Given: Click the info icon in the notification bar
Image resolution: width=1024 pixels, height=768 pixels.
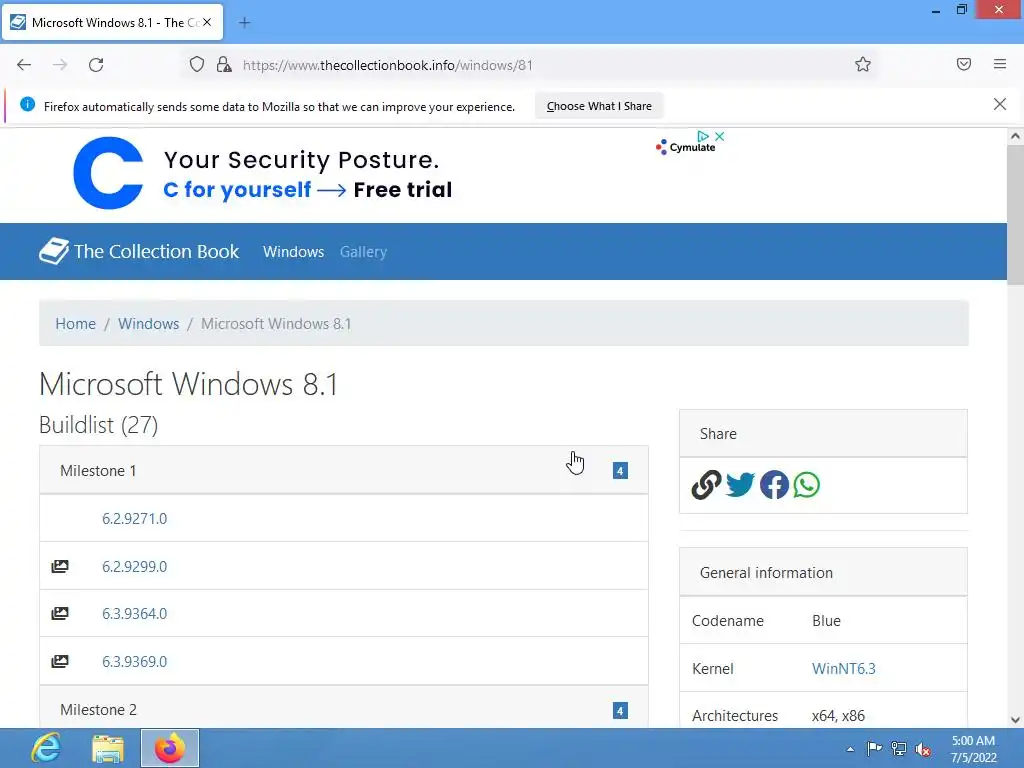Looking at the screenshot, I should 27,104.
